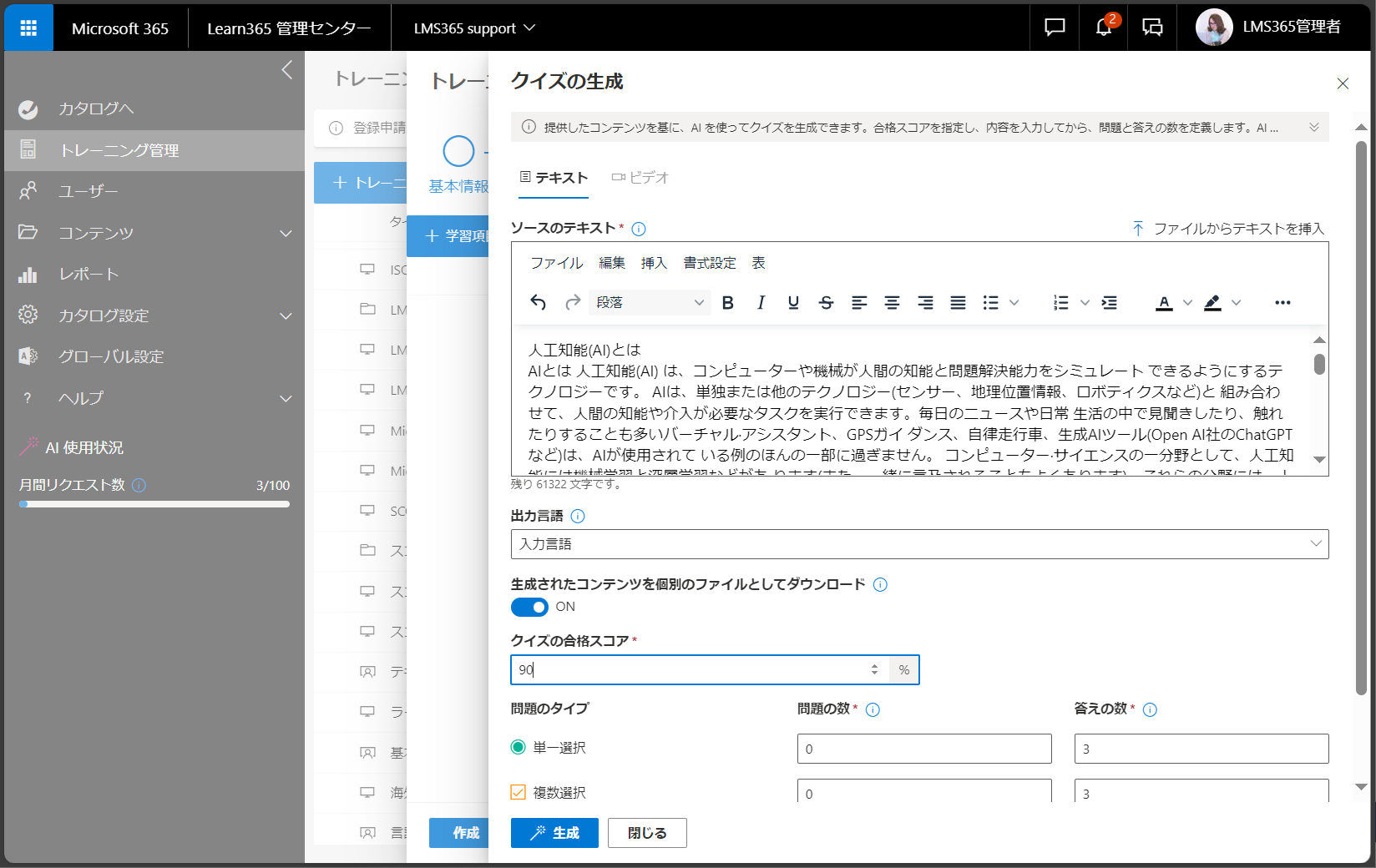
Task: Undo the last edit in the editor
Action: [539, 302]
